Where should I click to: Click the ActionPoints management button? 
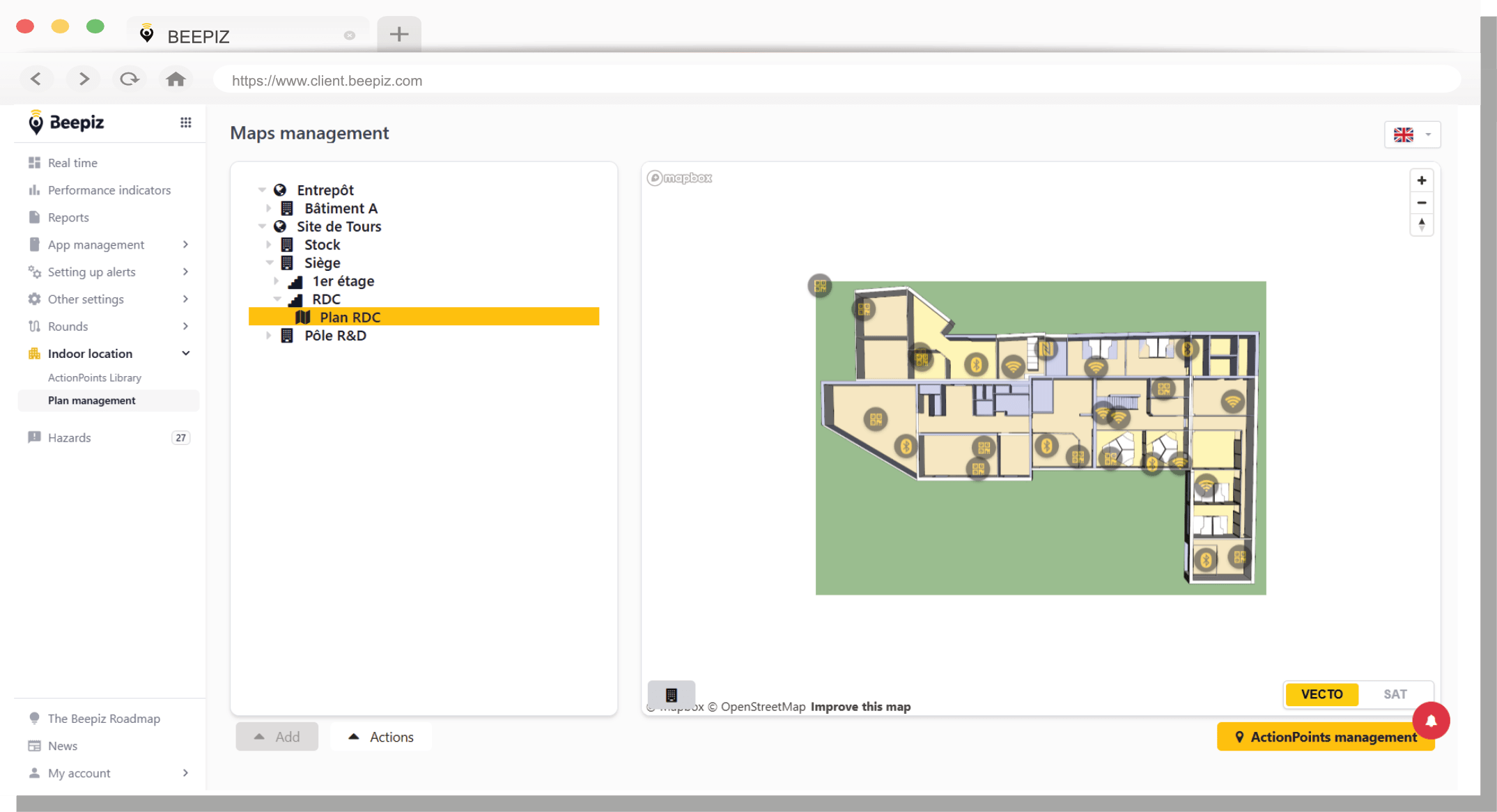coord(1325,737)
